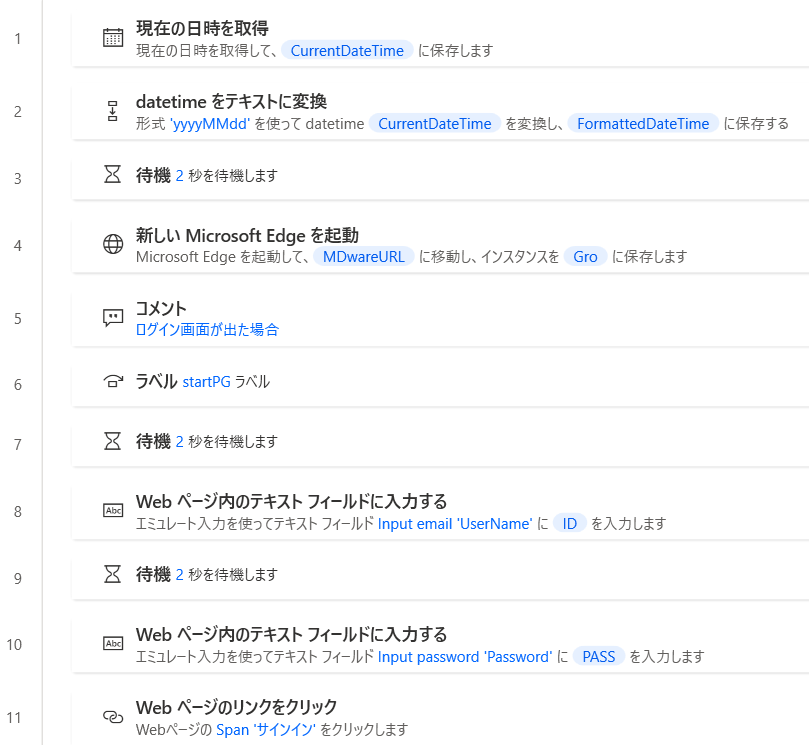809x745 pixels.
Task: Click the calendar icon of step 1
Action: [x=113, y=38]
